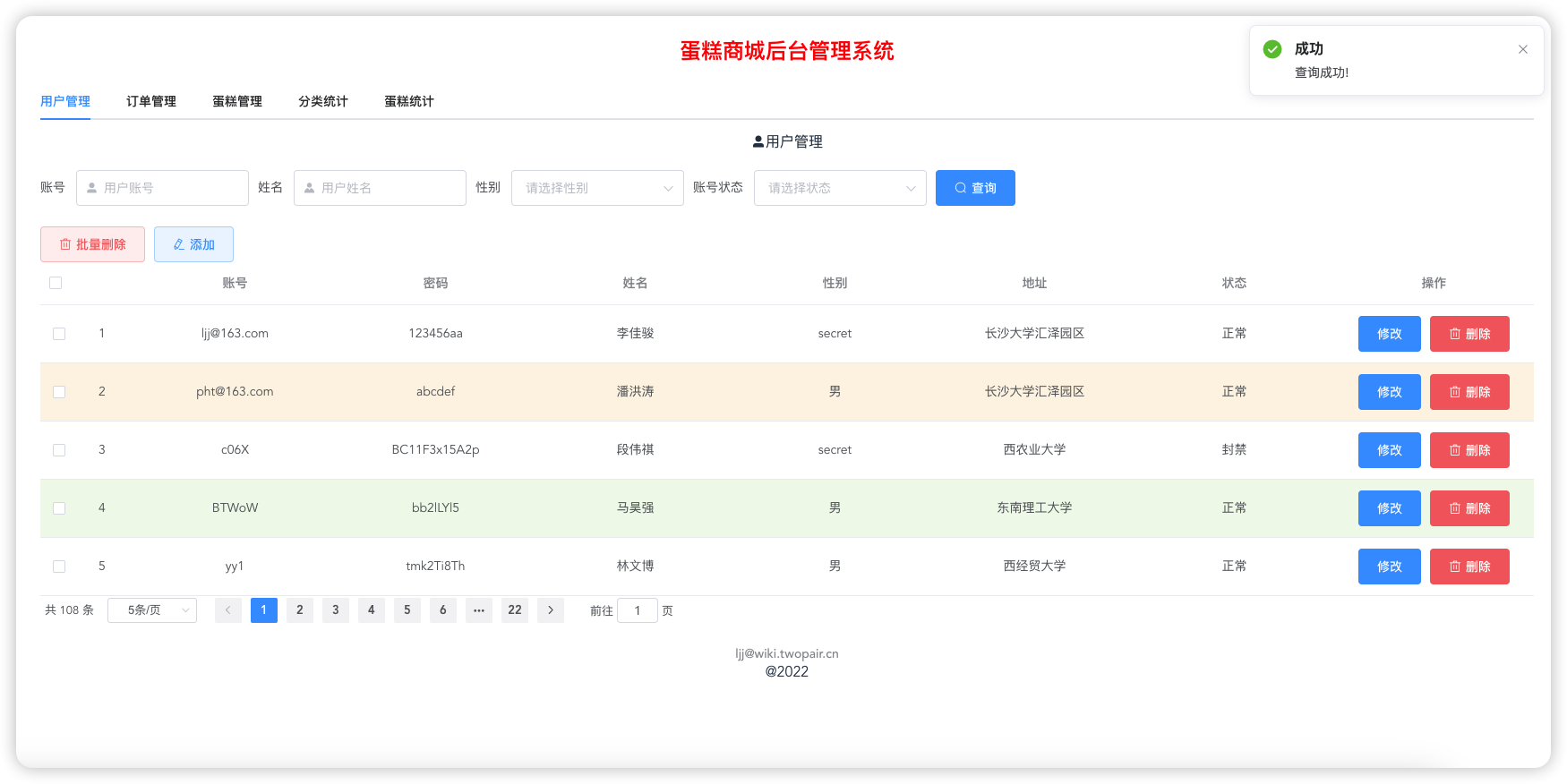Close the success notification popup
The height and width of the screenshot is (784, 1567).
(x=1522, y=49)
